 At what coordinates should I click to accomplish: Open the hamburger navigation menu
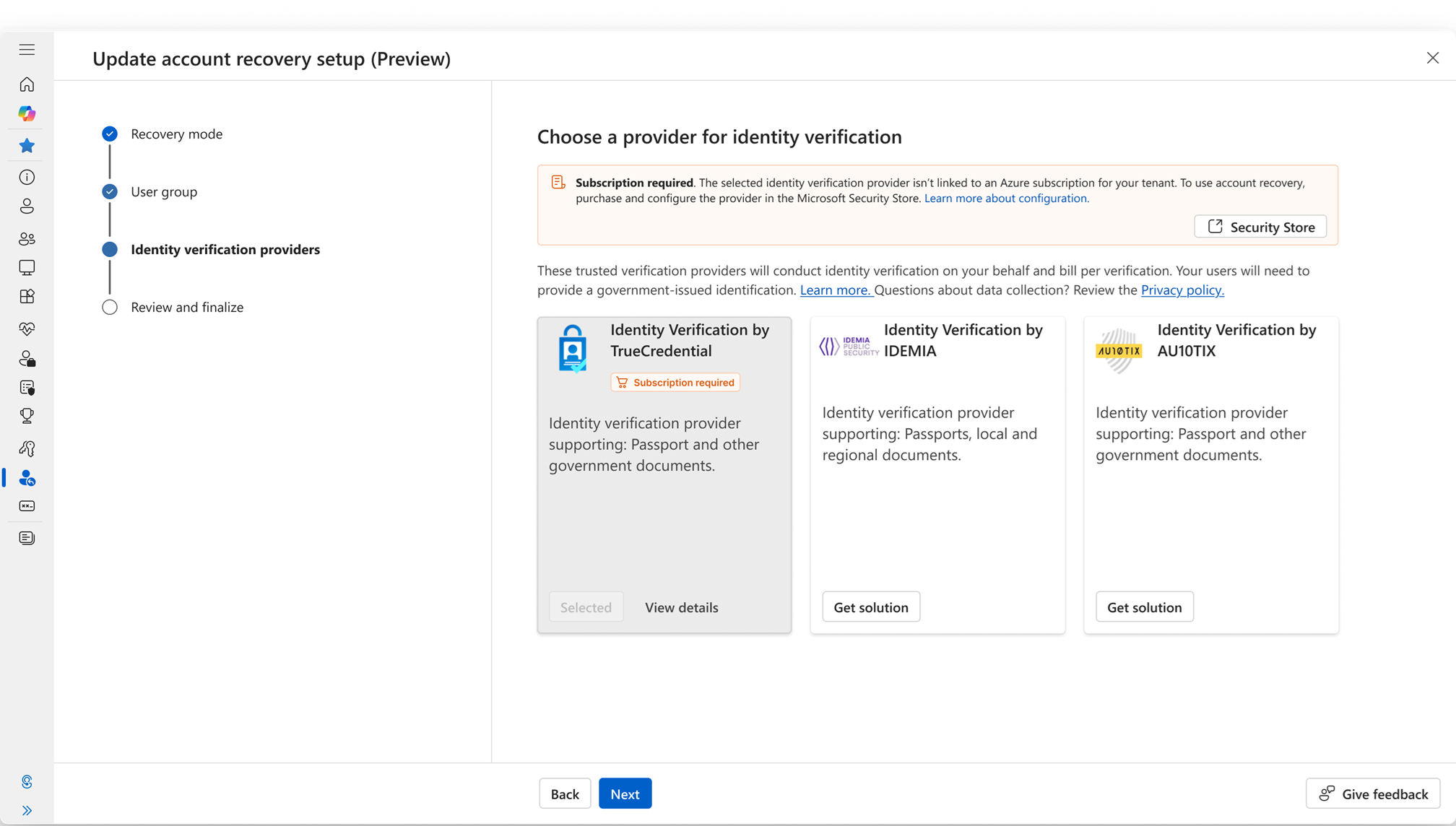[27, 50]
